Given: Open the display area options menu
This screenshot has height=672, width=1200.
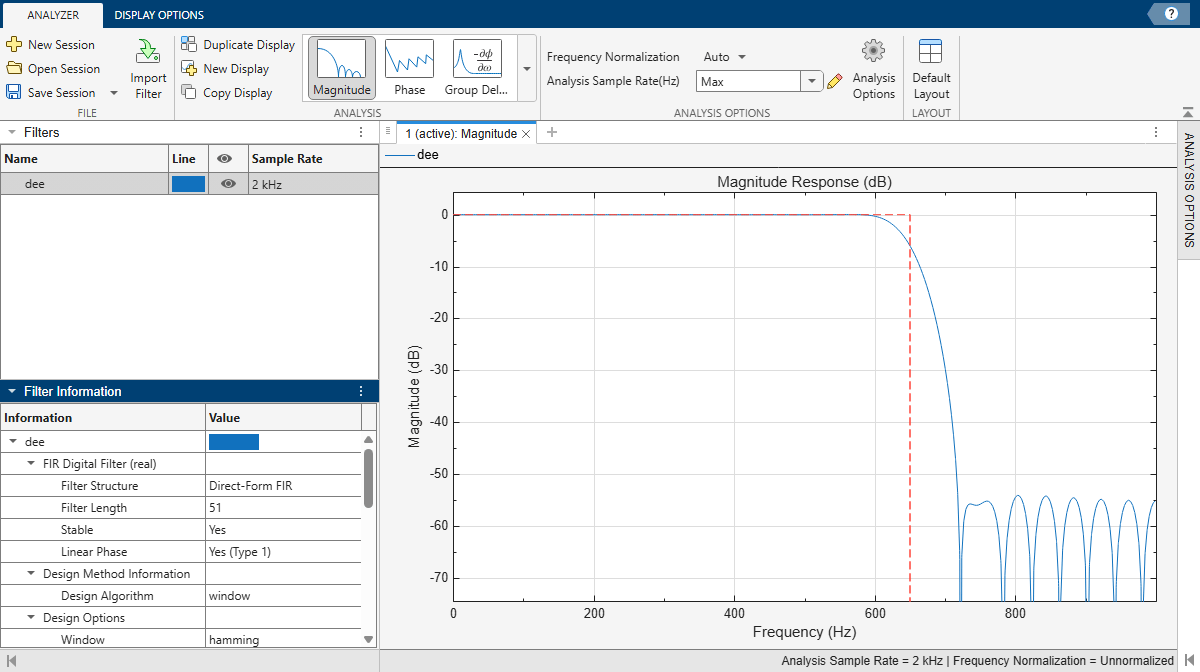Looking at the screenshot, I should point(1156,132).
